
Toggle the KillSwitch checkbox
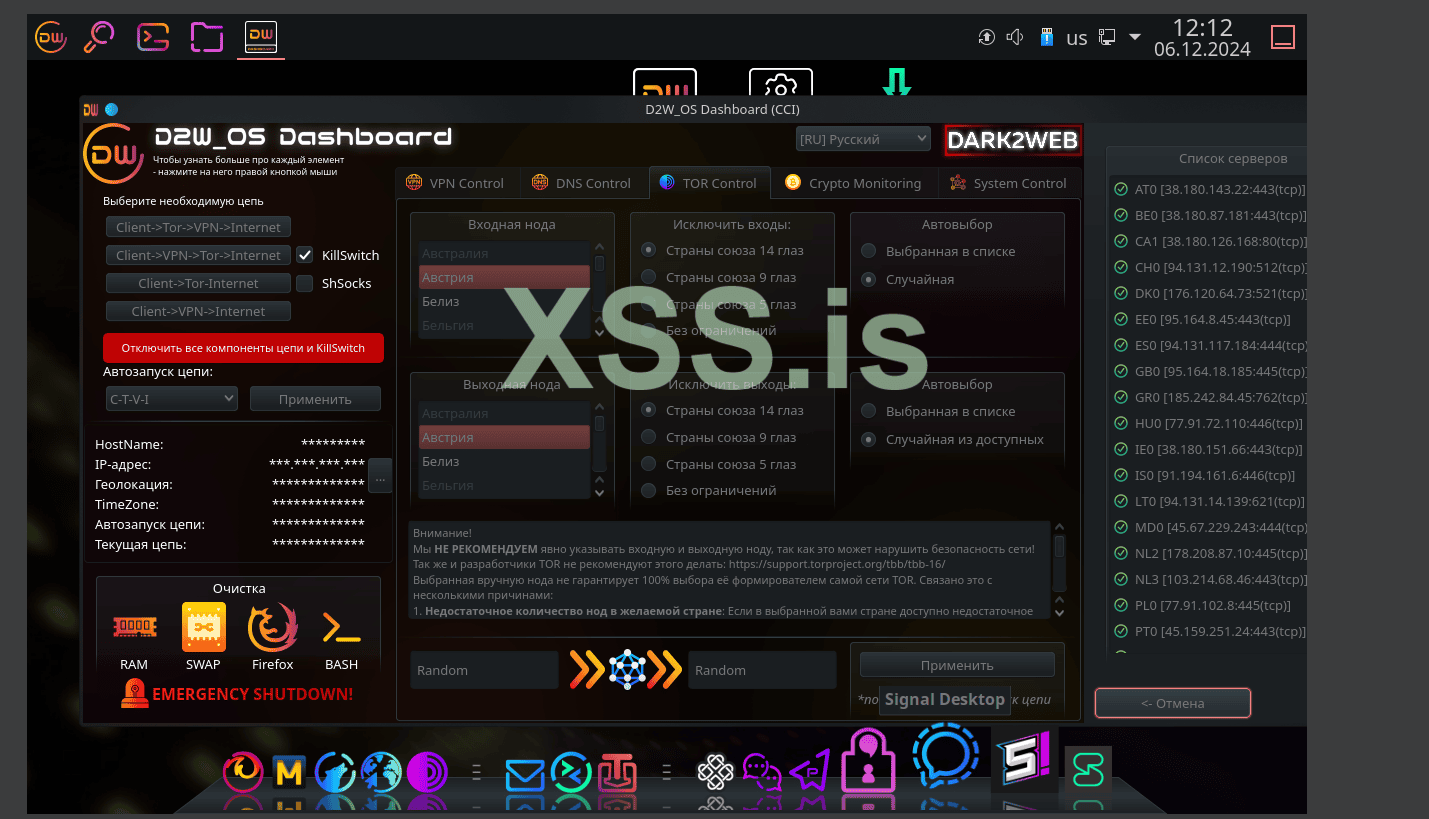click(x=305, y=255)
